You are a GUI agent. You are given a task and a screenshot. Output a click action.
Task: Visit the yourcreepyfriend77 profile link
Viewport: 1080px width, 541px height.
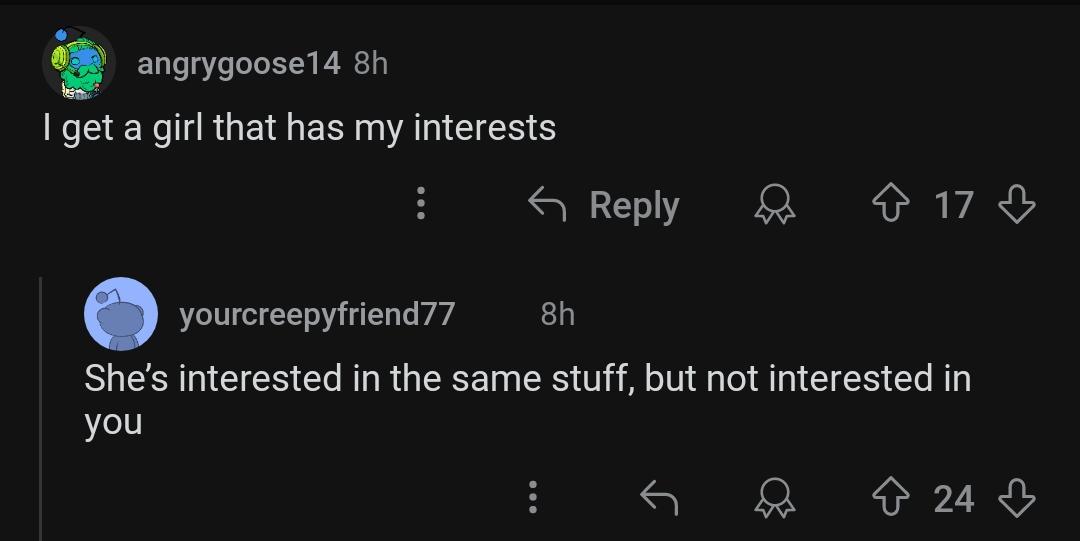coord(317,314)
